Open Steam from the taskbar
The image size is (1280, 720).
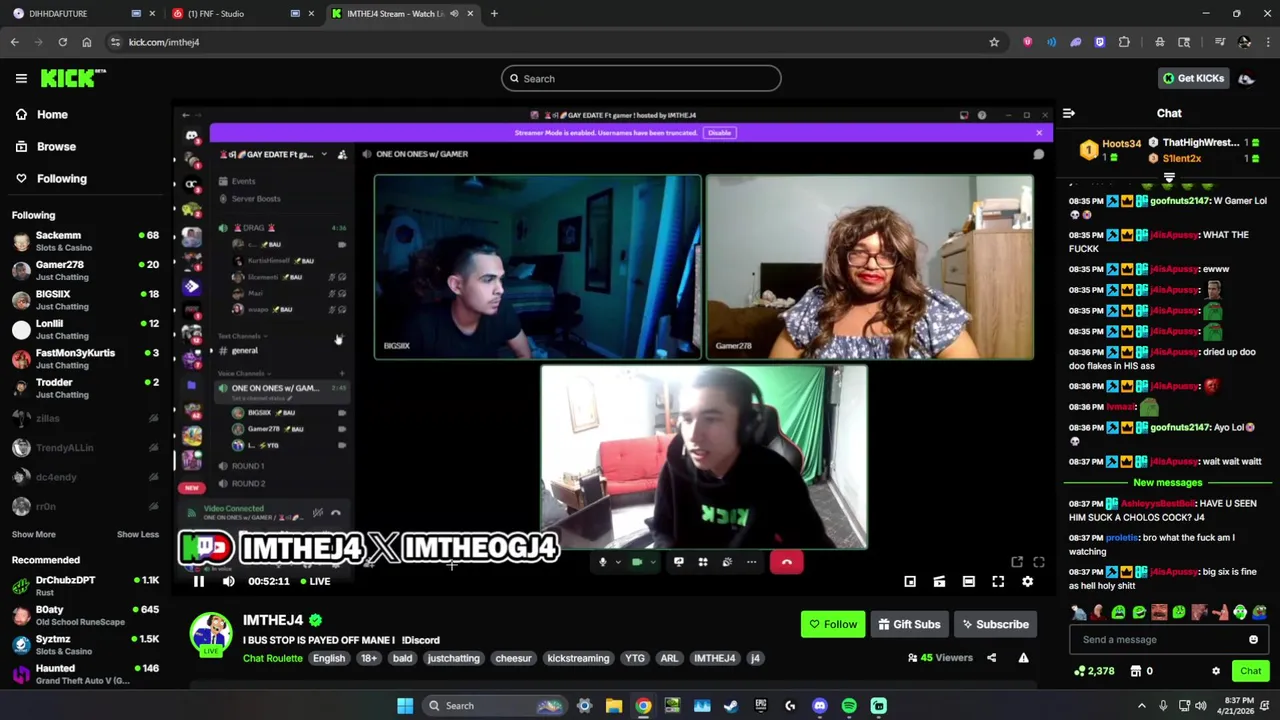click(x=731, y=706)
